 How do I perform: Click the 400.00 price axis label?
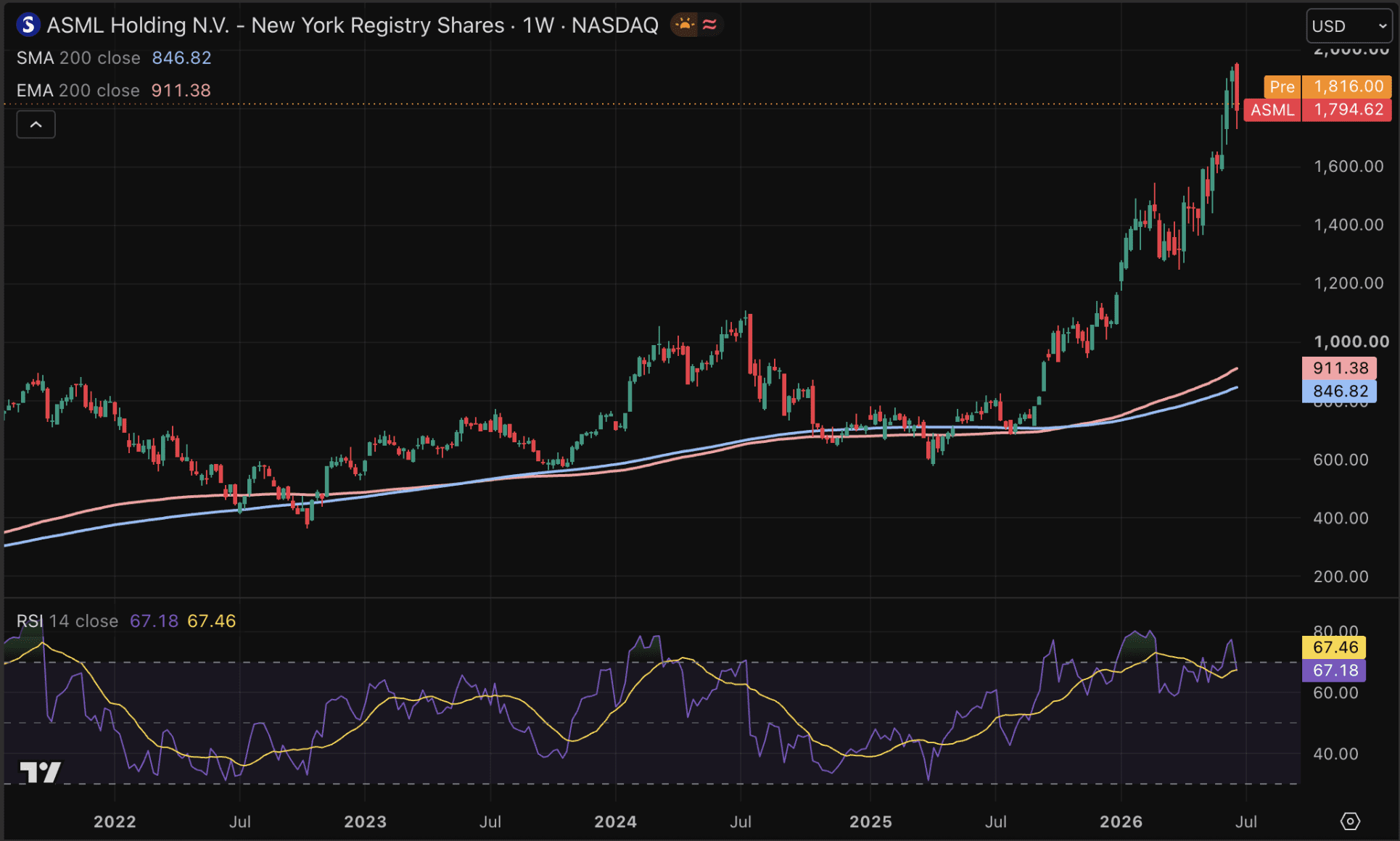(1341, 518)
